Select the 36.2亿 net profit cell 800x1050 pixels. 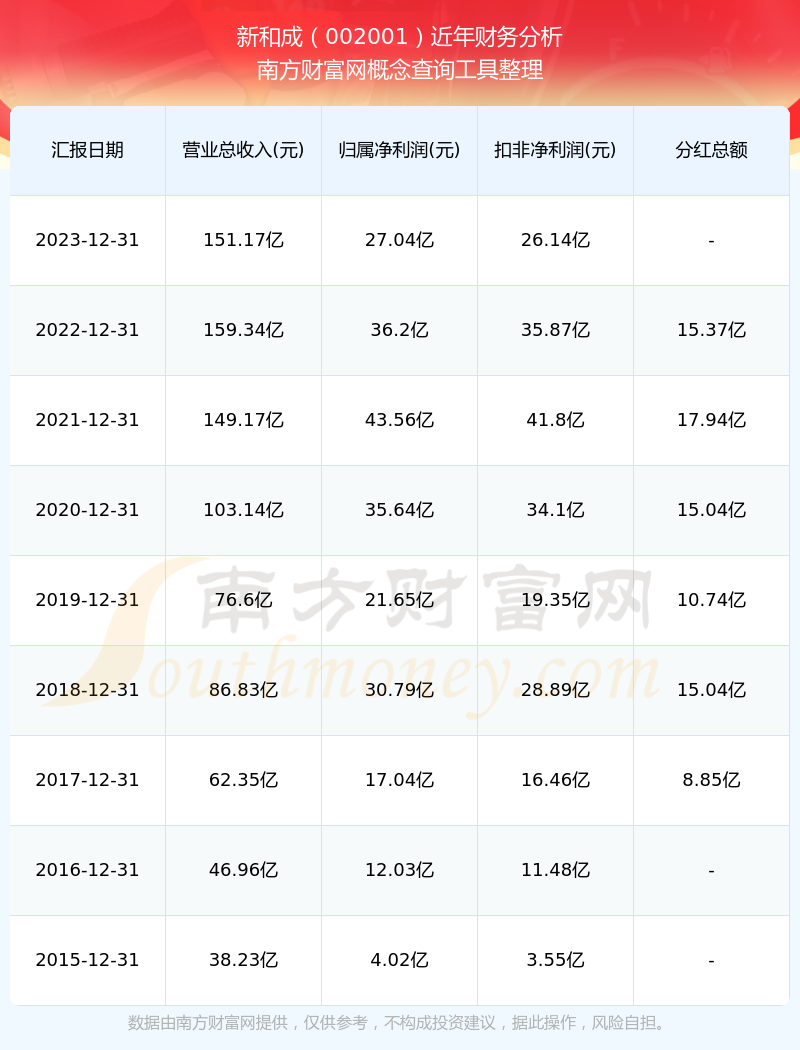(x=400, y=330)
